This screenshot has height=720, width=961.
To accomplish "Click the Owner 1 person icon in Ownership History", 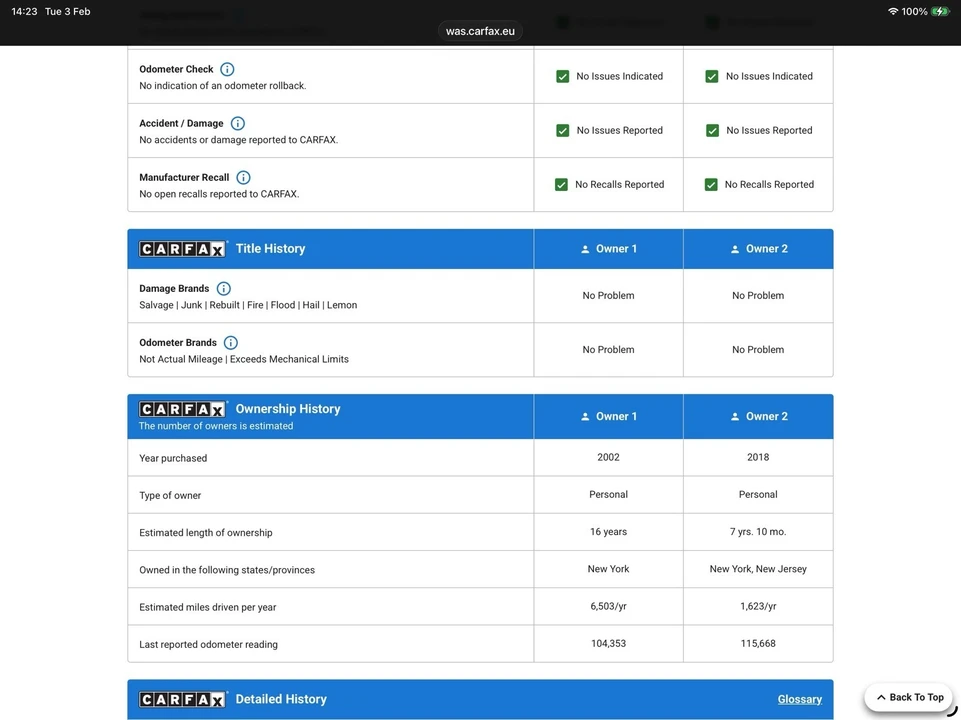I will point(585,417).
